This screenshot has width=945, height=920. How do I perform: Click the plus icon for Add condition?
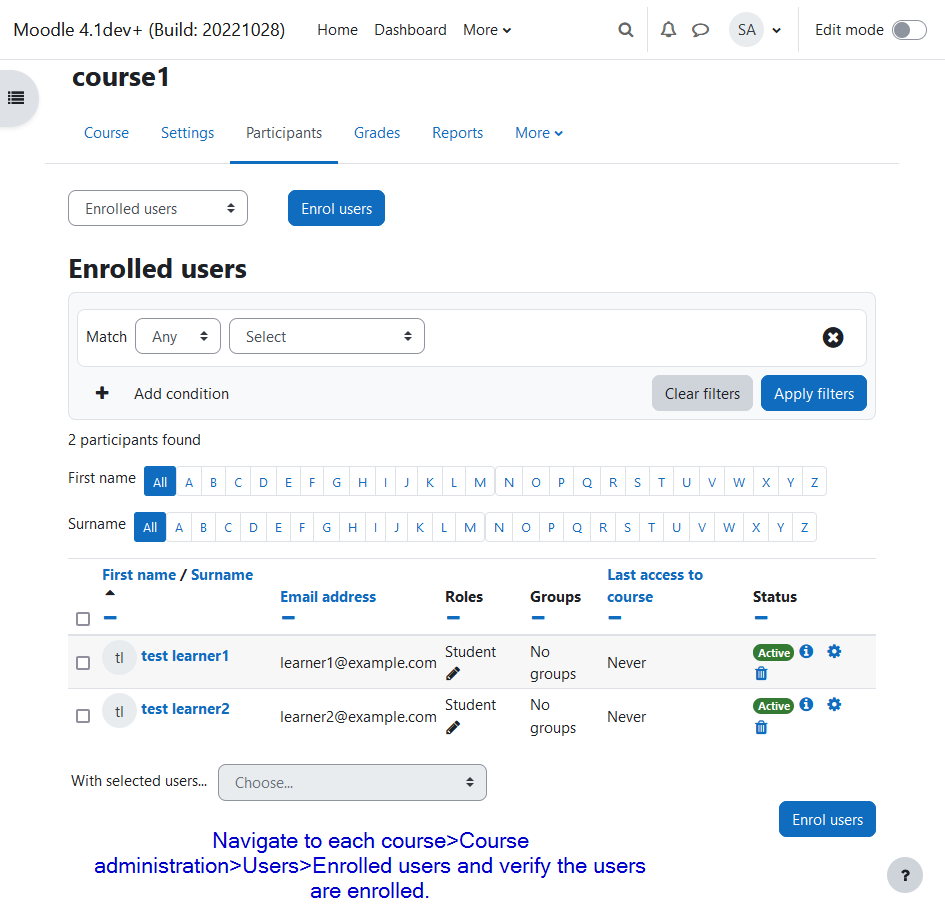[x=102, y=393]
